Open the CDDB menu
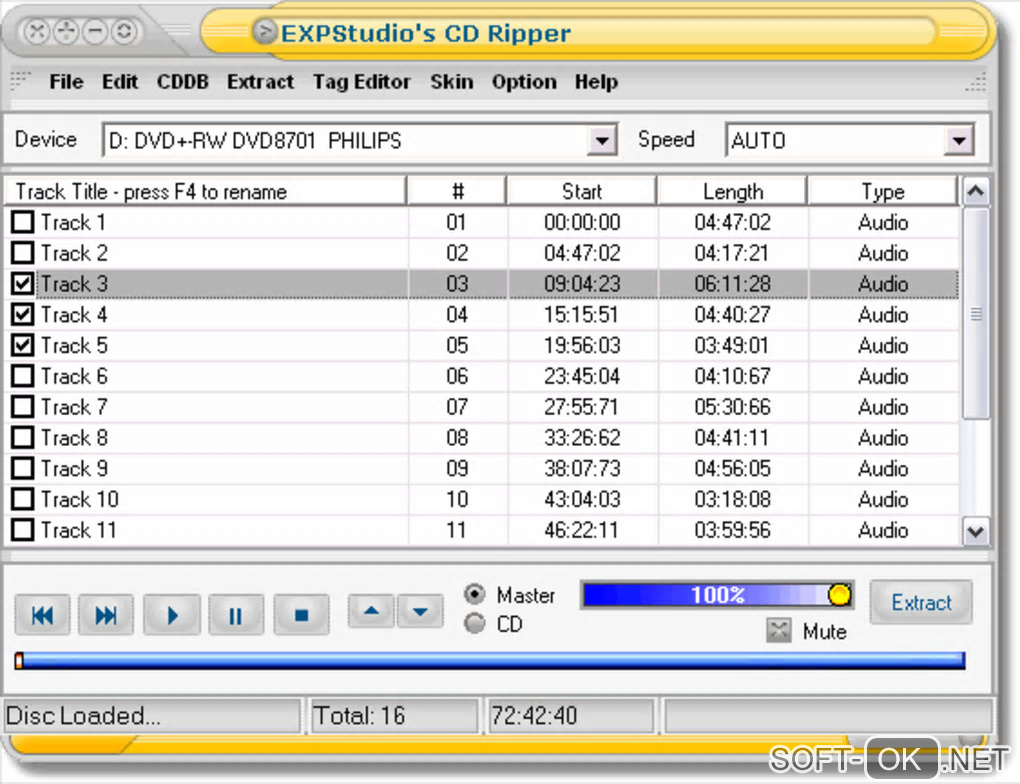 183,82
